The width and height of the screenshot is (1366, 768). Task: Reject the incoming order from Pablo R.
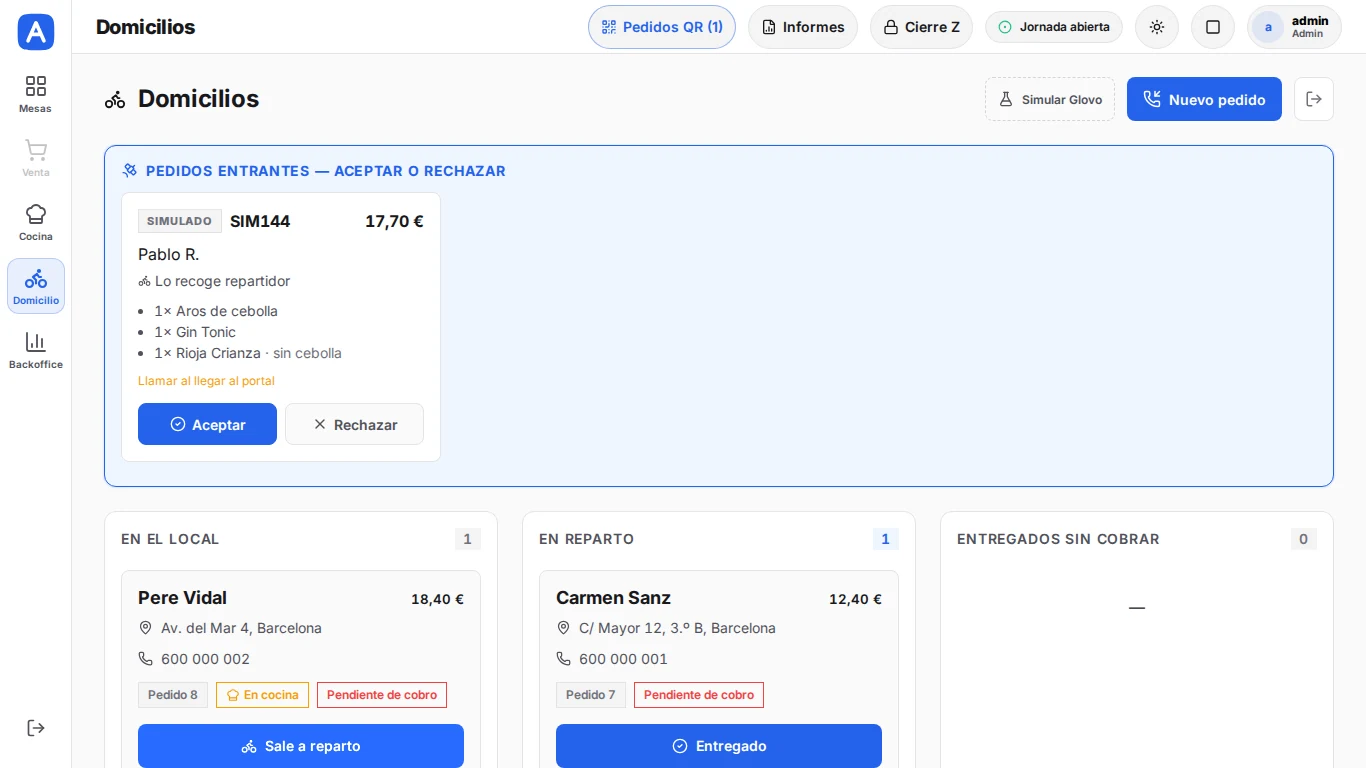pos(354,424)
